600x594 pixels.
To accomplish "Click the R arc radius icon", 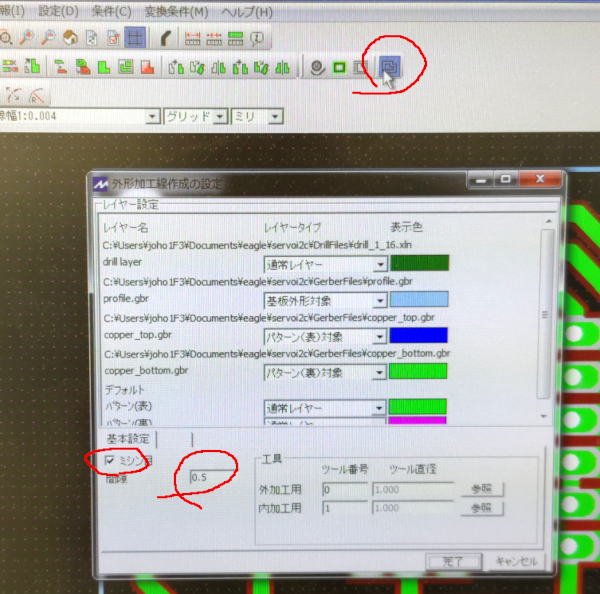I will tap(37, 95).
